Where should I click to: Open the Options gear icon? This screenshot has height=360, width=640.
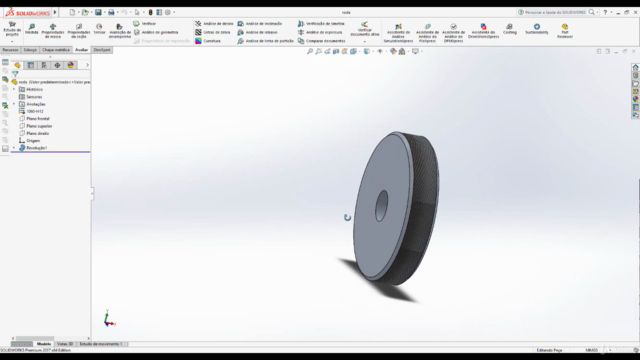point(168,12)
